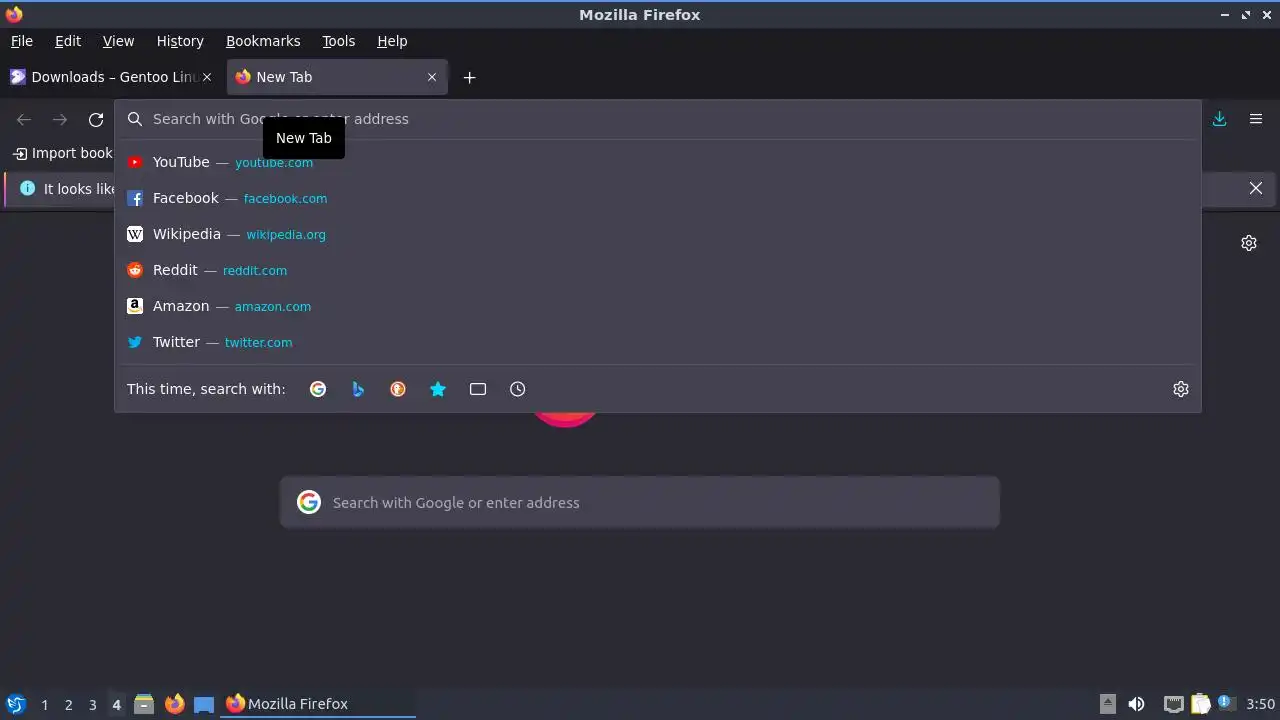Open the removable media eject tray icon
Image resolution: width=1280 pixels, height=720 pixels.
coord(1108,704)
